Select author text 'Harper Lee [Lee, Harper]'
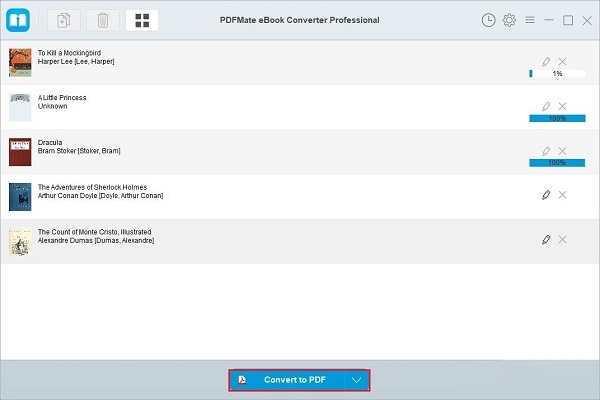 click(x=76, y=62)
